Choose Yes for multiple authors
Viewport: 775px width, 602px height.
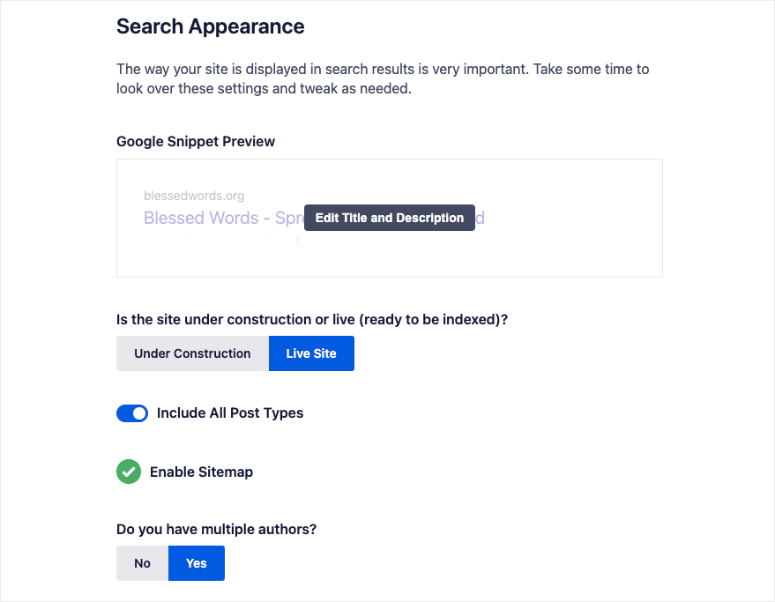[196, 563]
